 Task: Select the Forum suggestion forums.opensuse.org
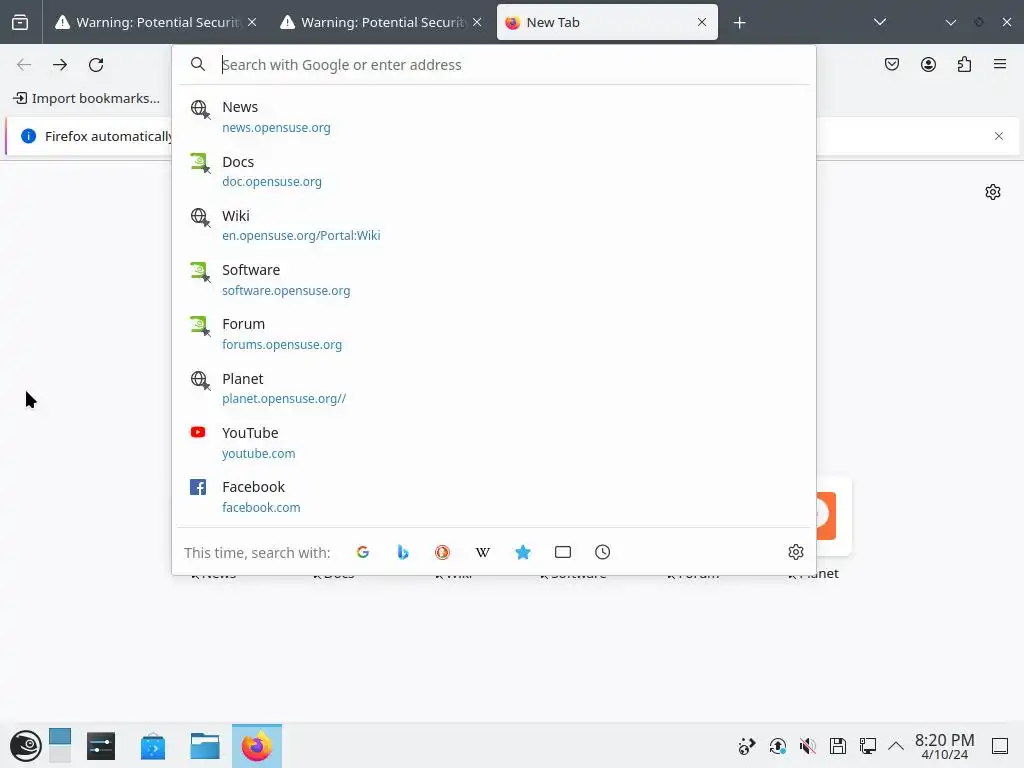tap(494, 334)
